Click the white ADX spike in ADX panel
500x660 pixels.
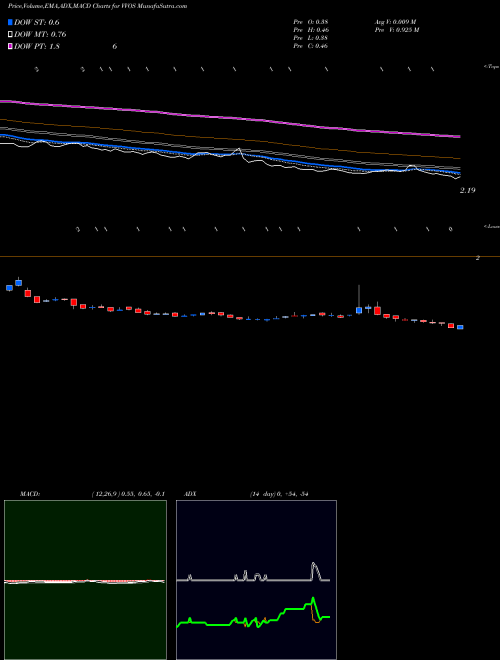(x=314, y=570)
